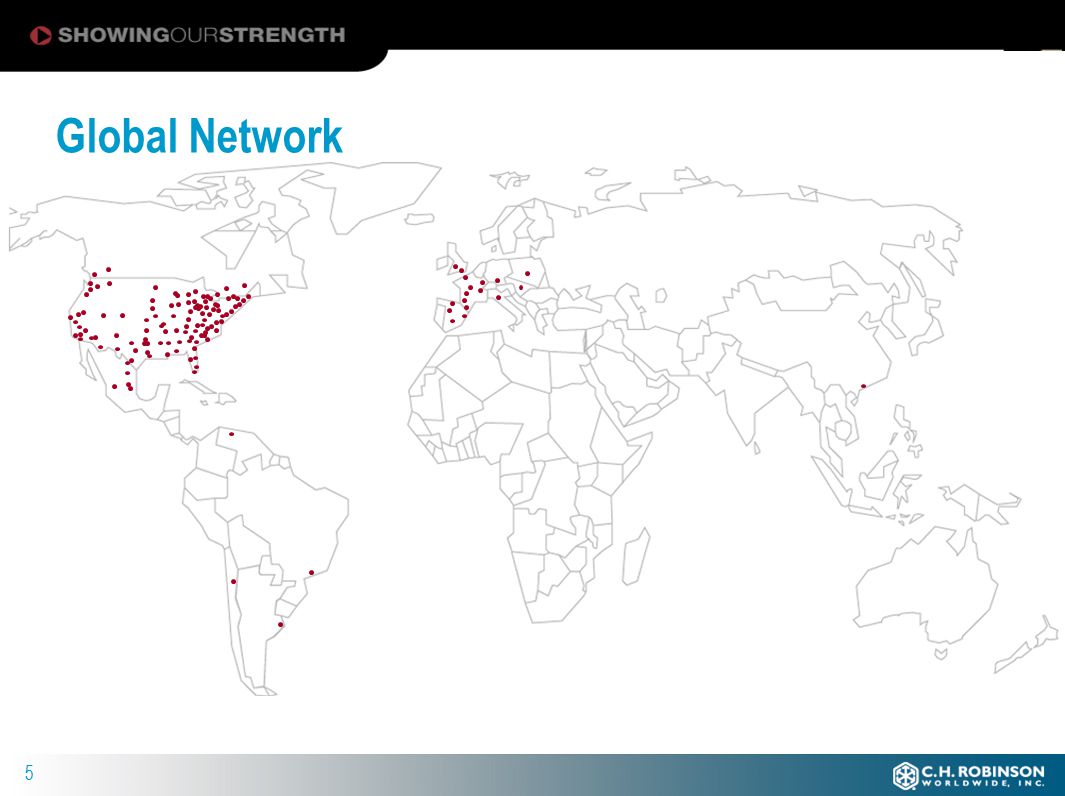This screenshot has height=796, width=1065.
Task: Click the red location dot in Hong Kong
Action: (x=863, y=386)
